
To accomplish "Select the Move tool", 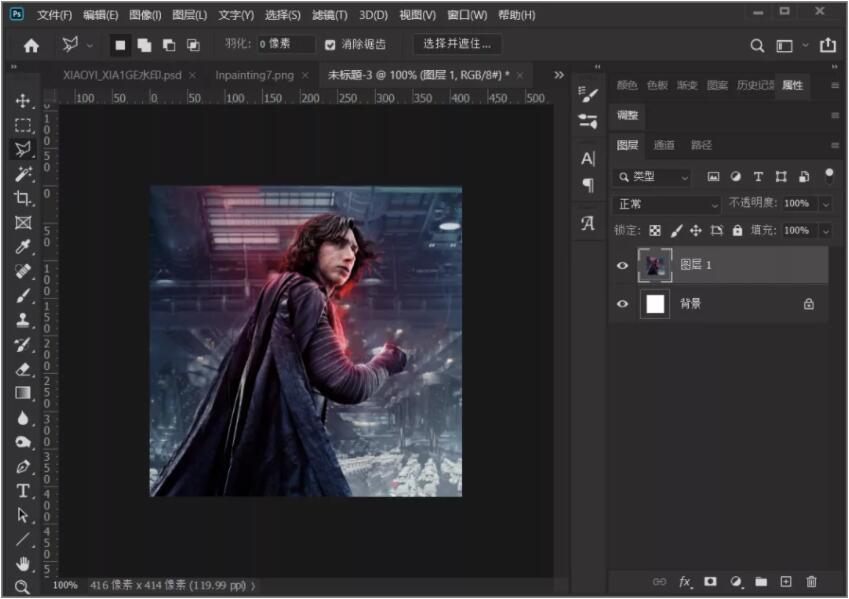I will (22, 101).
